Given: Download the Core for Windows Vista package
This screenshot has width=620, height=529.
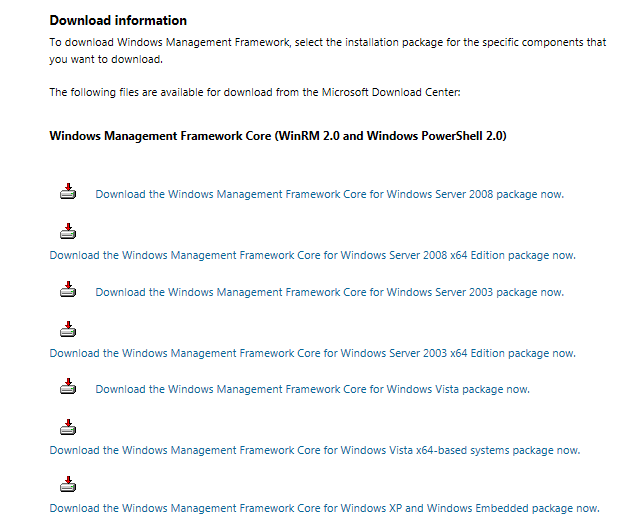Looking at the screenshot, I should point(312,389).
